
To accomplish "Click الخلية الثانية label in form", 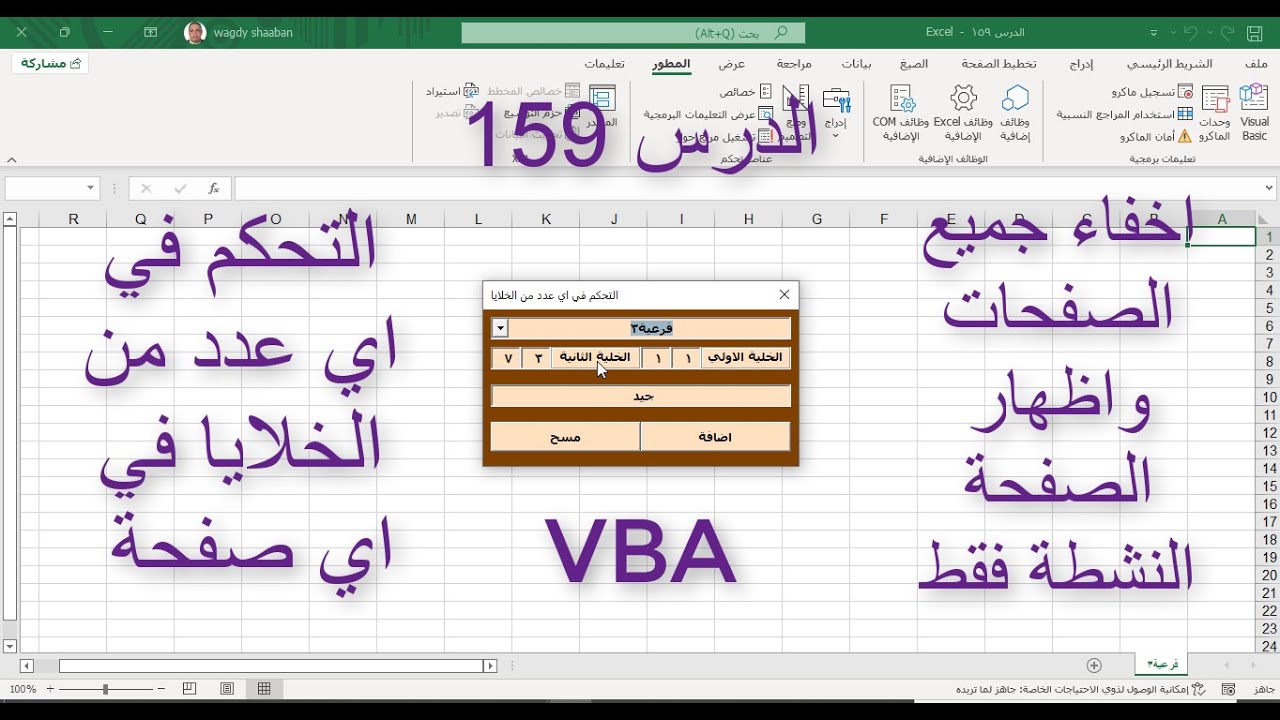I will point(595,357).
